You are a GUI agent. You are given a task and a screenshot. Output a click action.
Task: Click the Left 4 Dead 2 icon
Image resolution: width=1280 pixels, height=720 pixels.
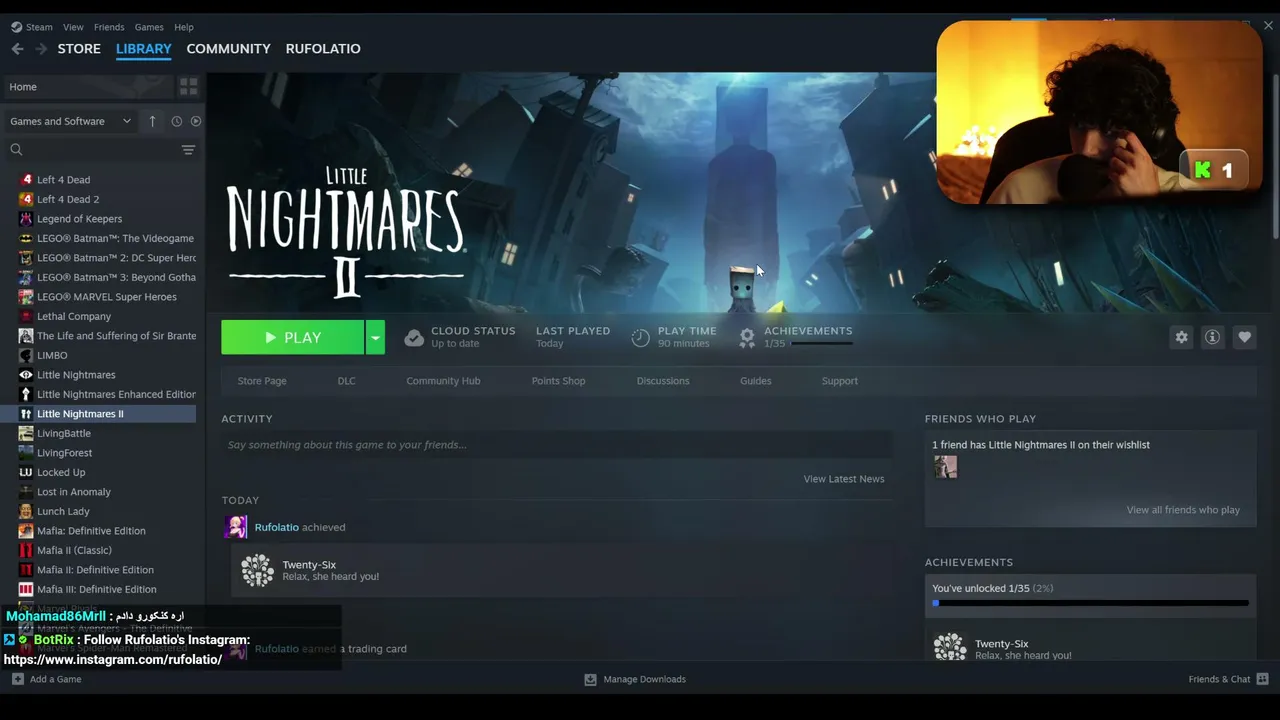(x=26, y=199)
